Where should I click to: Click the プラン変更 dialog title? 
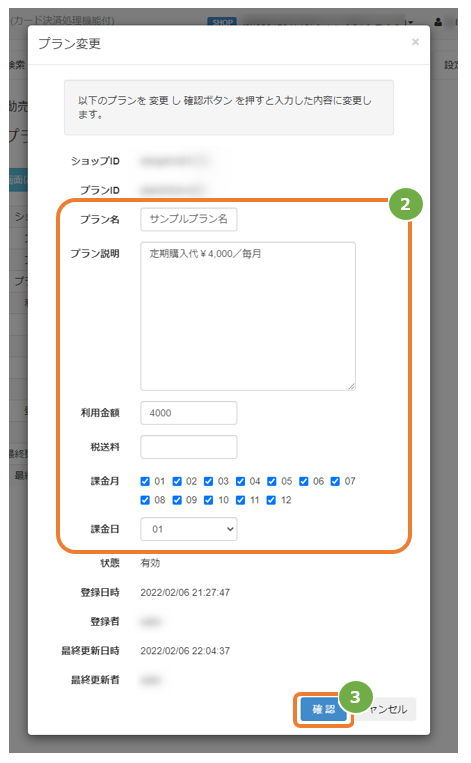tap(69, 44)
